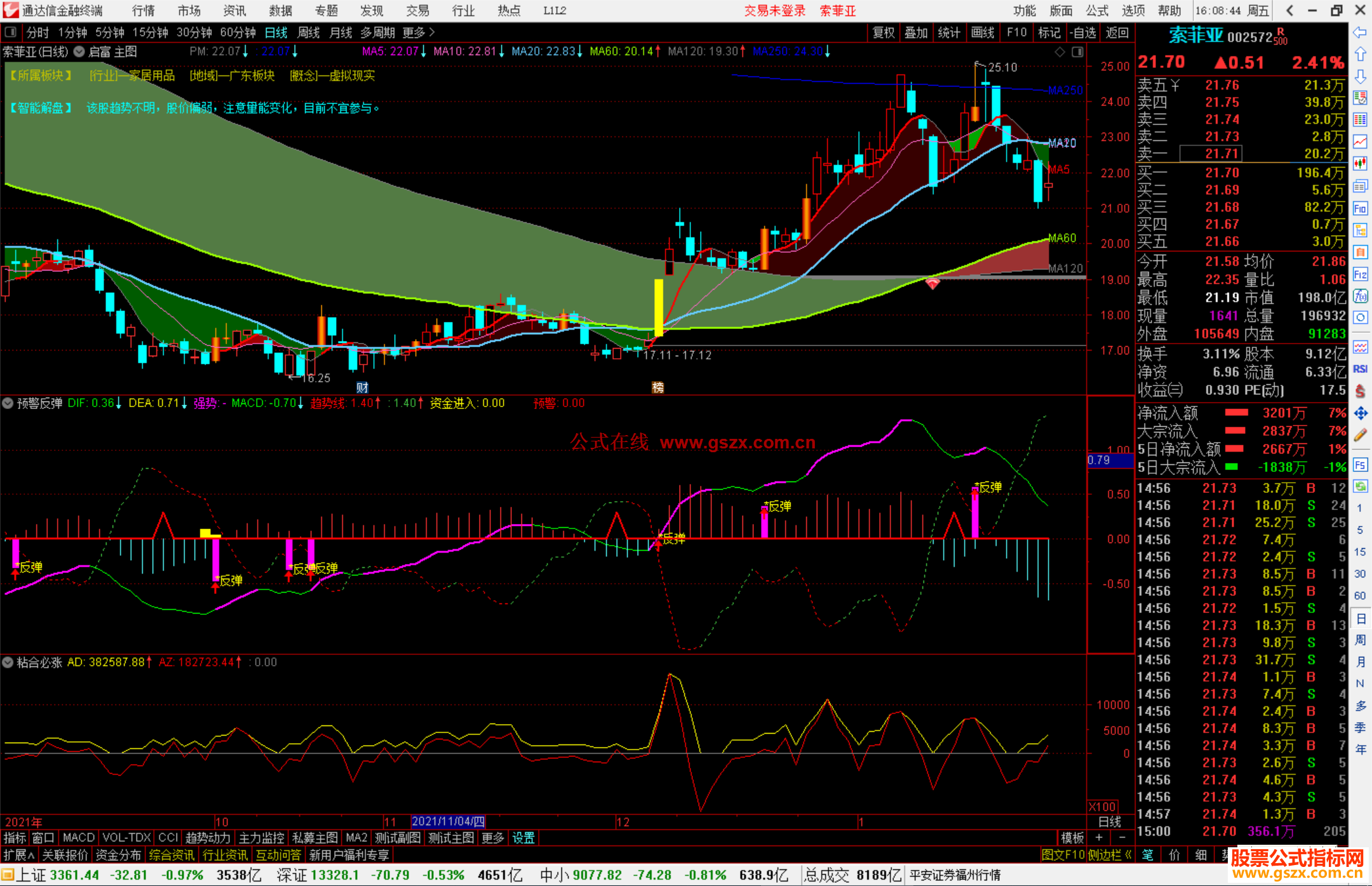Image resolution: width=1372 pixels, height=886 pixels.
Task: Select the 周线 period tab
Action: point(309,32)
